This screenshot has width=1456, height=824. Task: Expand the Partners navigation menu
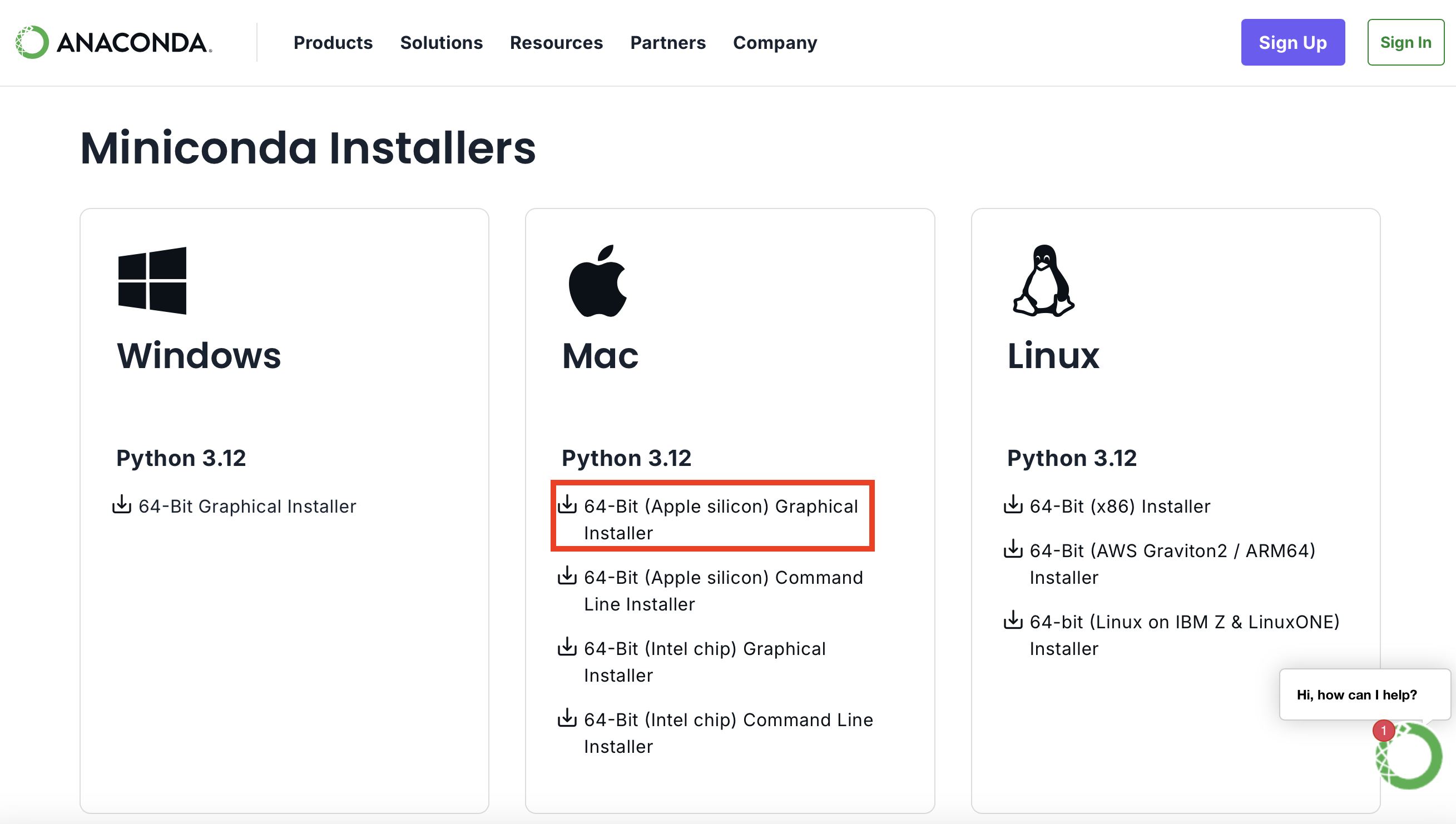point(668,42)
